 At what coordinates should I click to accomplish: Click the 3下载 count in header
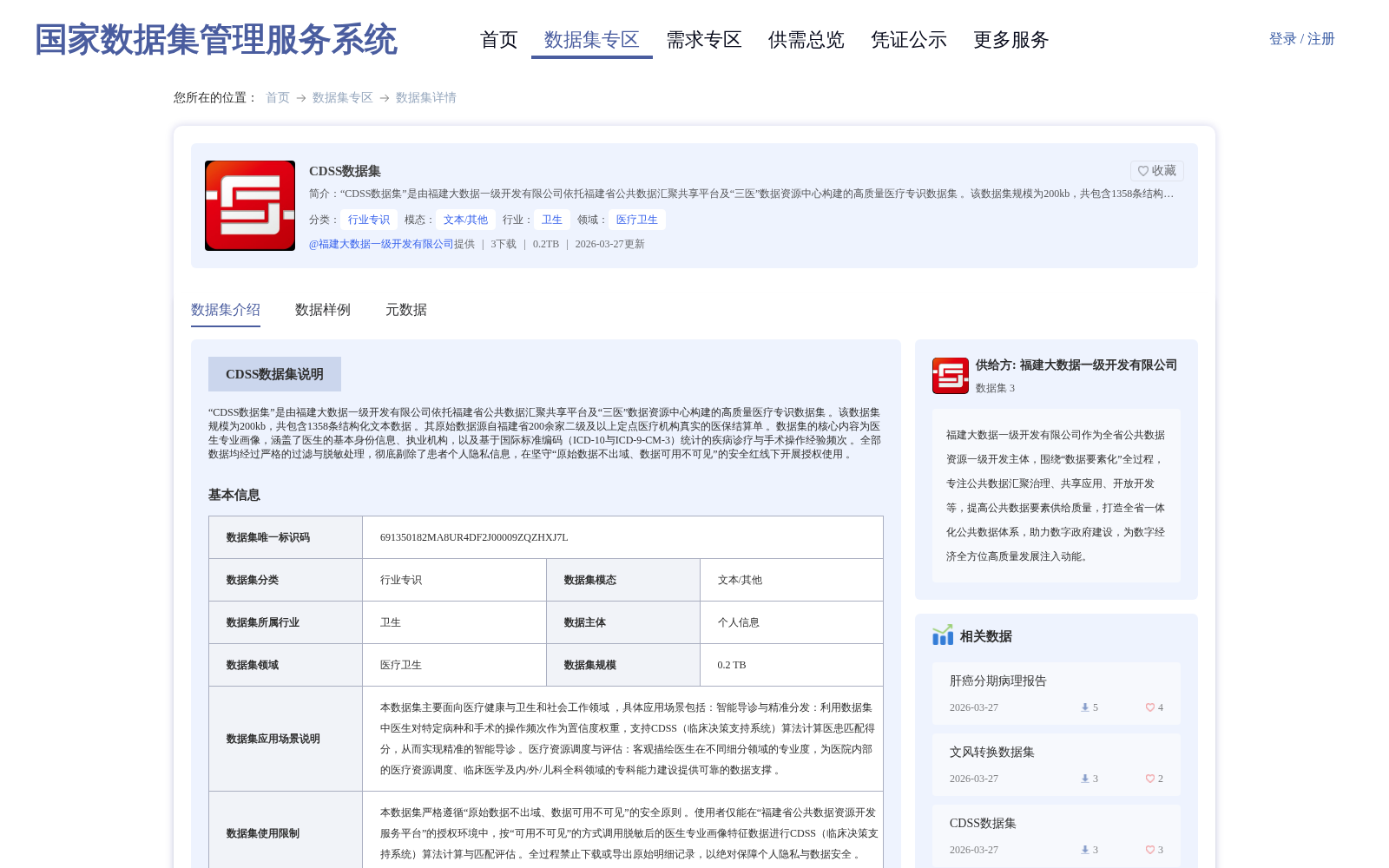pos(504,244)
